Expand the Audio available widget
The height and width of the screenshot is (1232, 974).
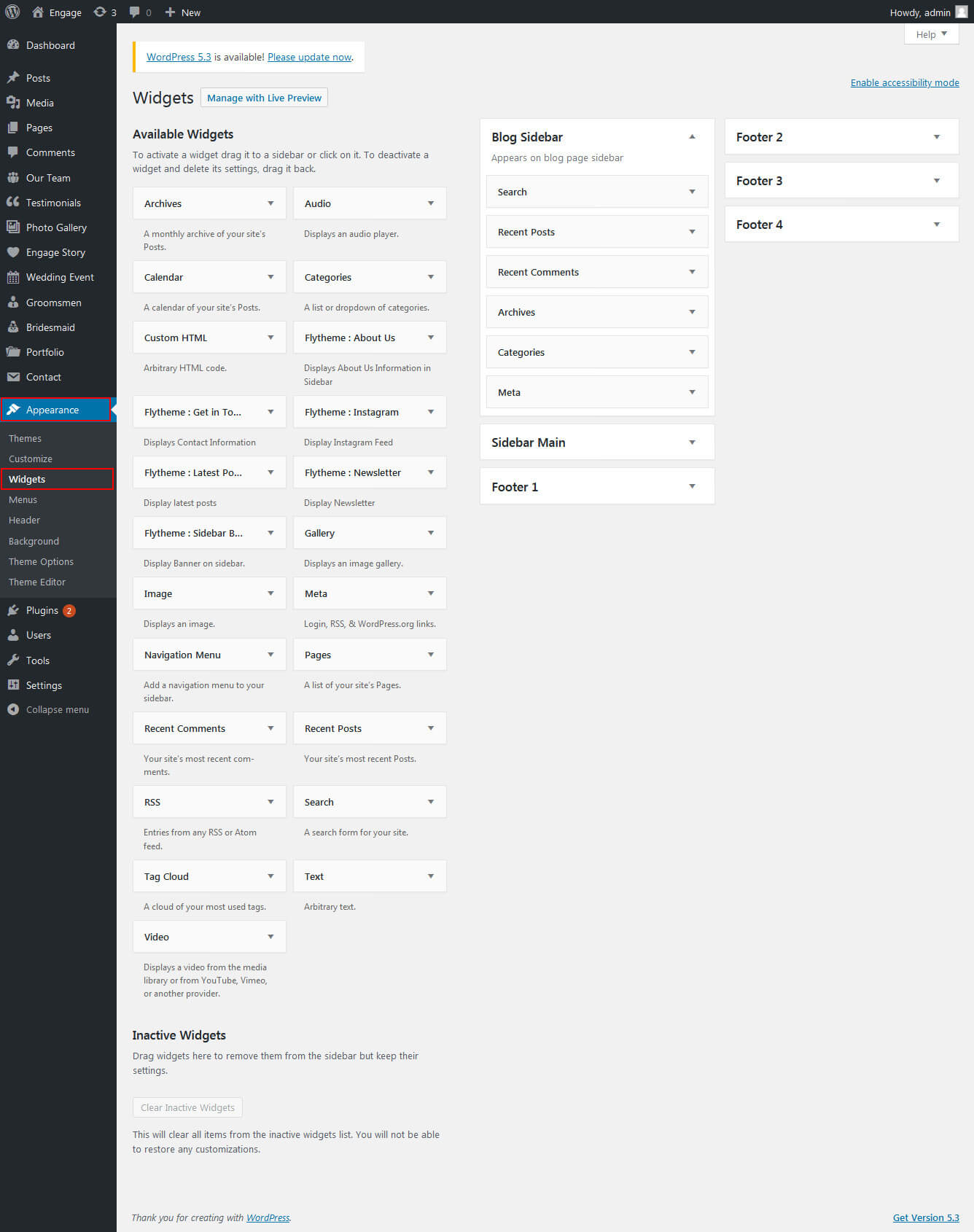431,203
